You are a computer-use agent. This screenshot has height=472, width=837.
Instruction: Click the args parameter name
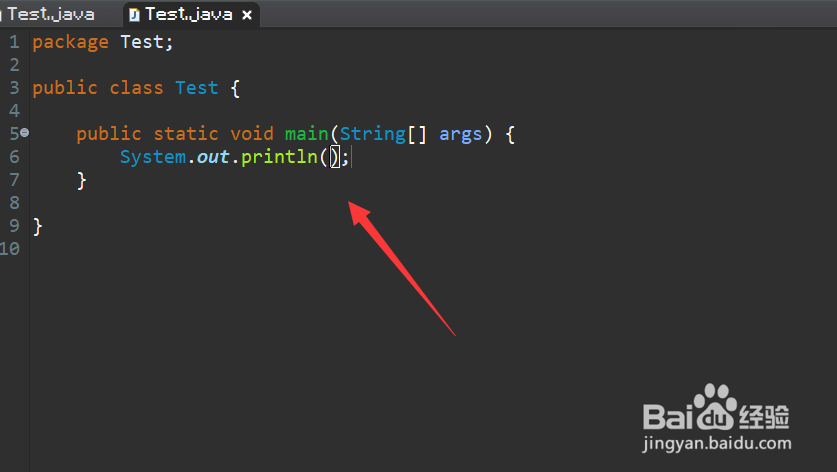(460, 135)
